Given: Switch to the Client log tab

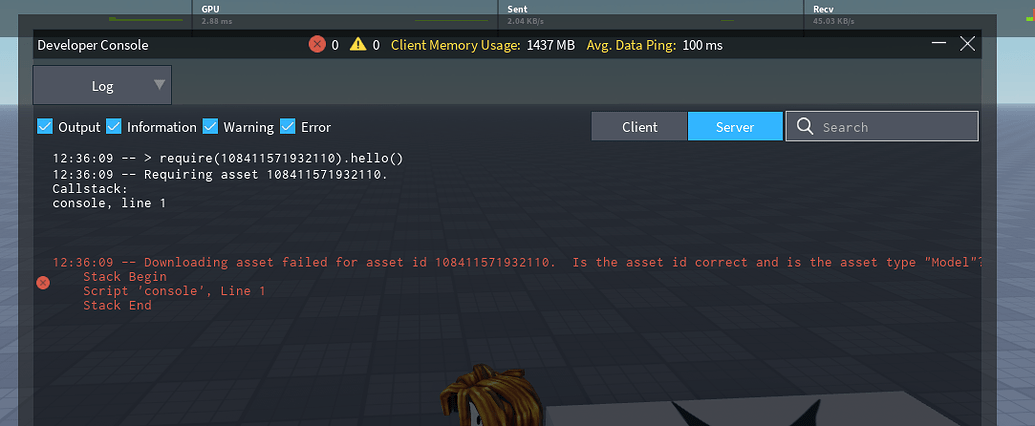Looking at the screenshot, I should (x=639, y=127).
